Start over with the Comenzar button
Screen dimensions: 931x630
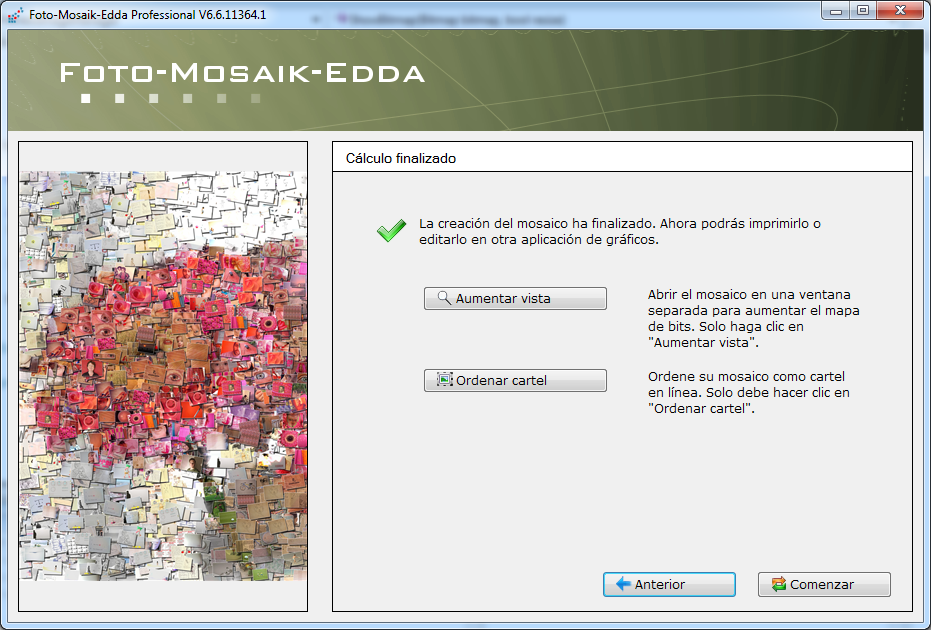[824, 584]
